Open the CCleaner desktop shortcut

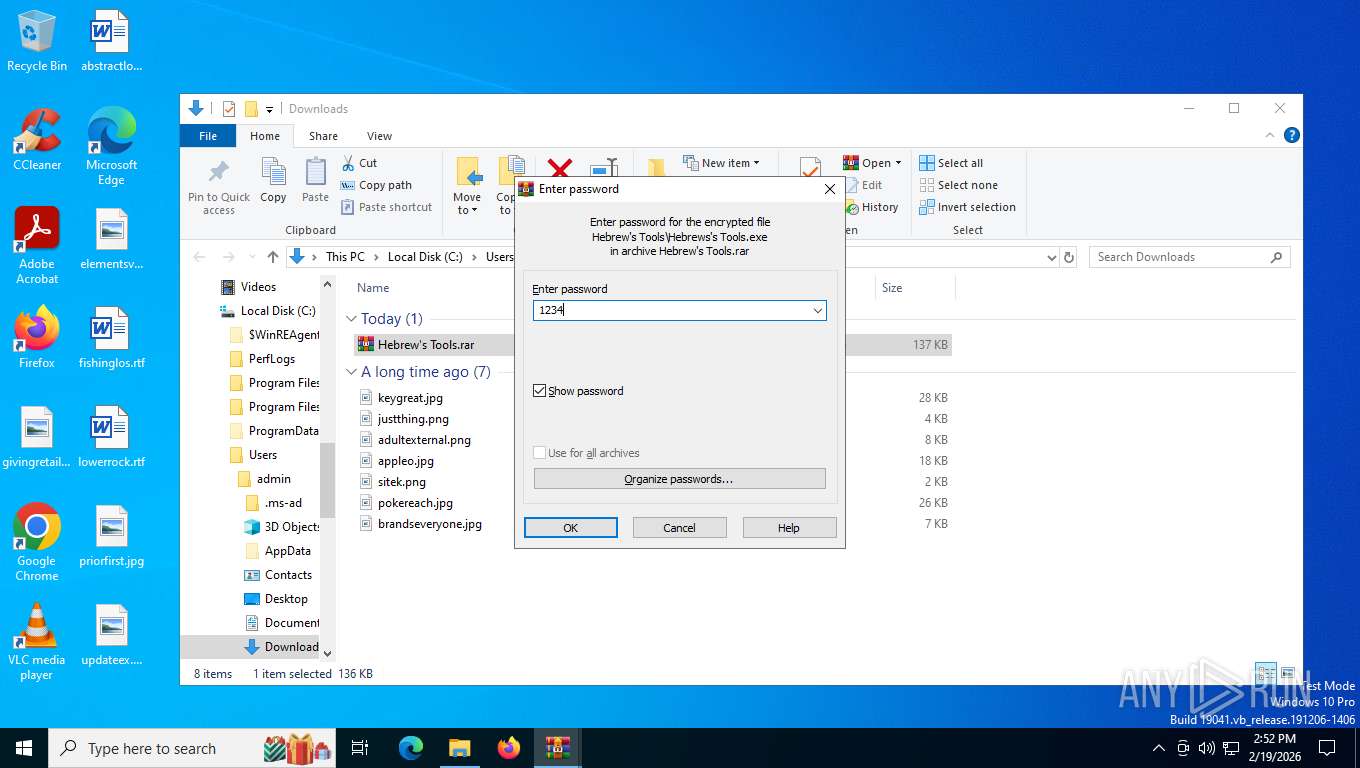coord(37,140)
